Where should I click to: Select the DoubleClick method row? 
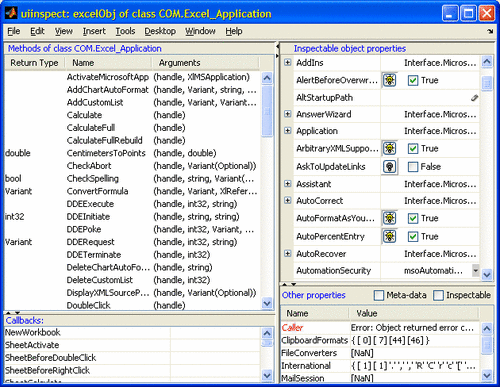(132, 305)
